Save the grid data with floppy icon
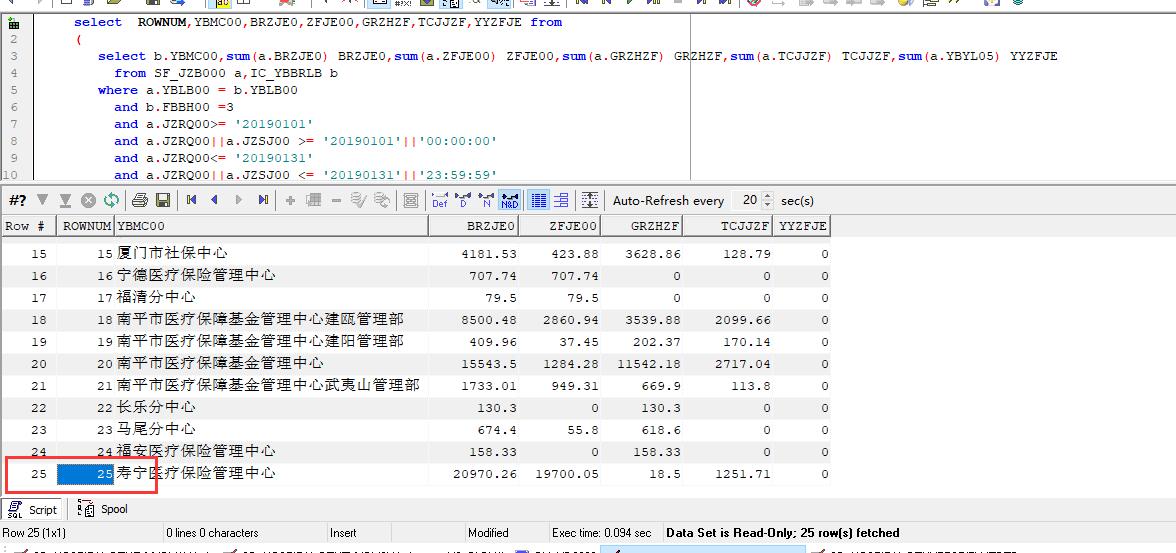 [x=162, y=200]
